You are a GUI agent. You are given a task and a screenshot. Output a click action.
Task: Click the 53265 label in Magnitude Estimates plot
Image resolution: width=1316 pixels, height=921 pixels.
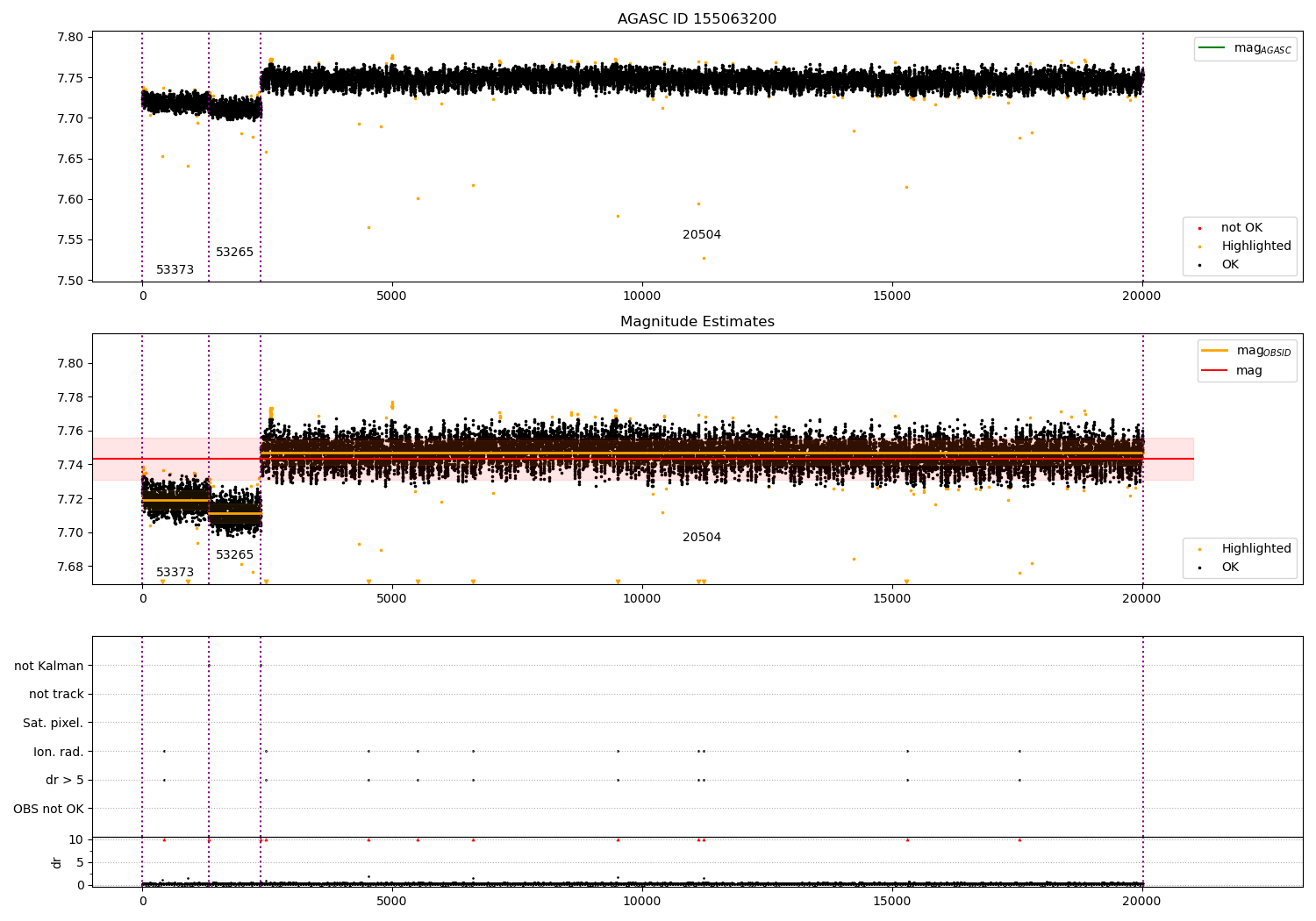click(x=234, y=554)
